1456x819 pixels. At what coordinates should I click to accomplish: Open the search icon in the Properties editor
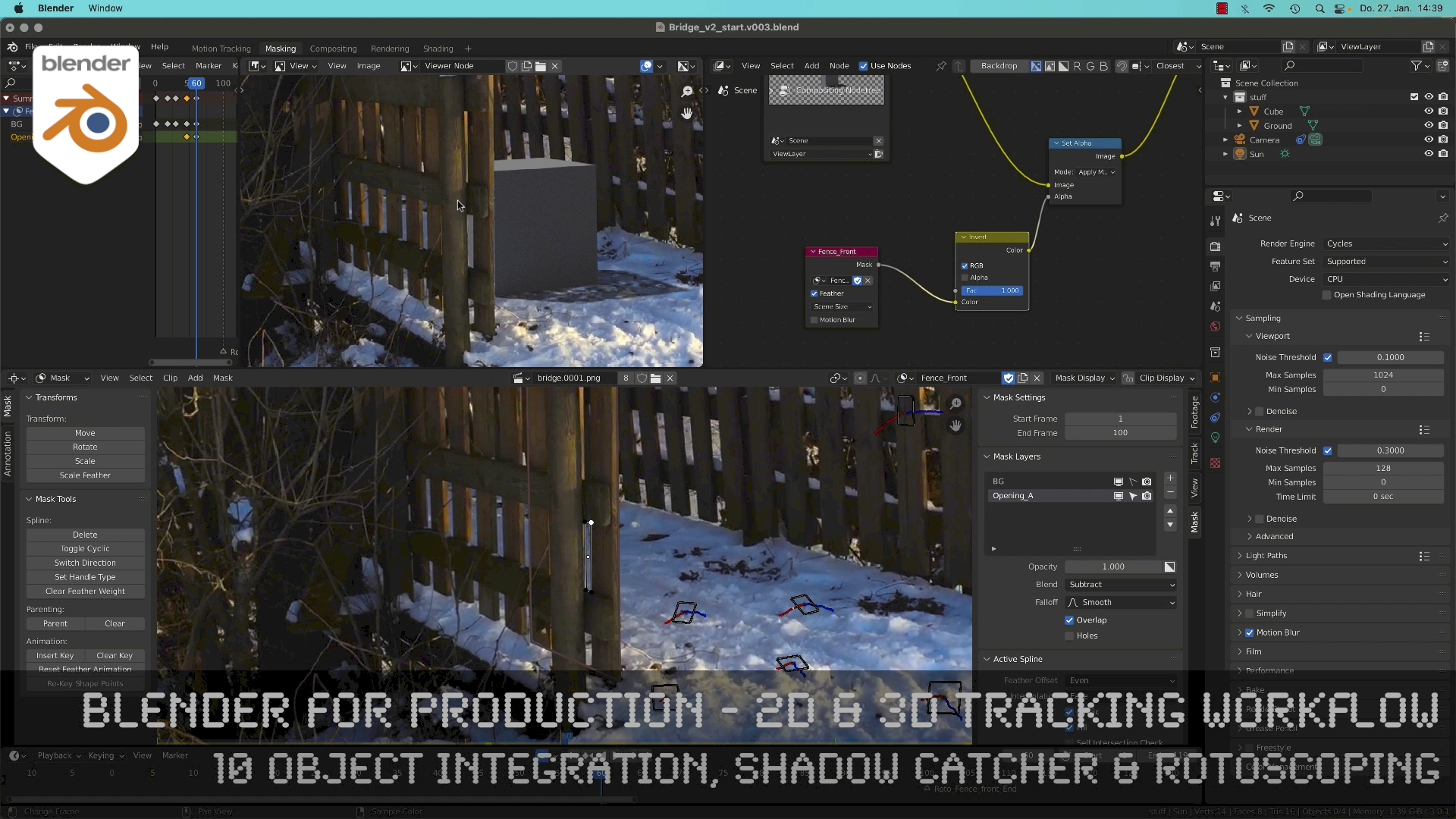[x=1299, y=196]
